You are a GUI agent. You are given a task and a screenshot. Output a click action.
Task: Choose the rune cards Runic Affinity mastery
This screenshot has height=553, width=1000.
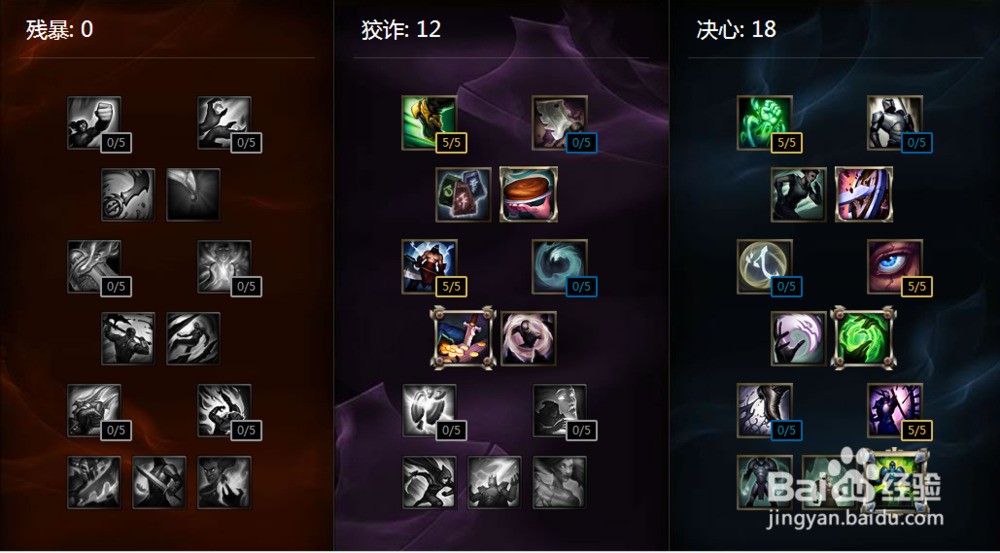pyautogui.click(x=464, y=195)
